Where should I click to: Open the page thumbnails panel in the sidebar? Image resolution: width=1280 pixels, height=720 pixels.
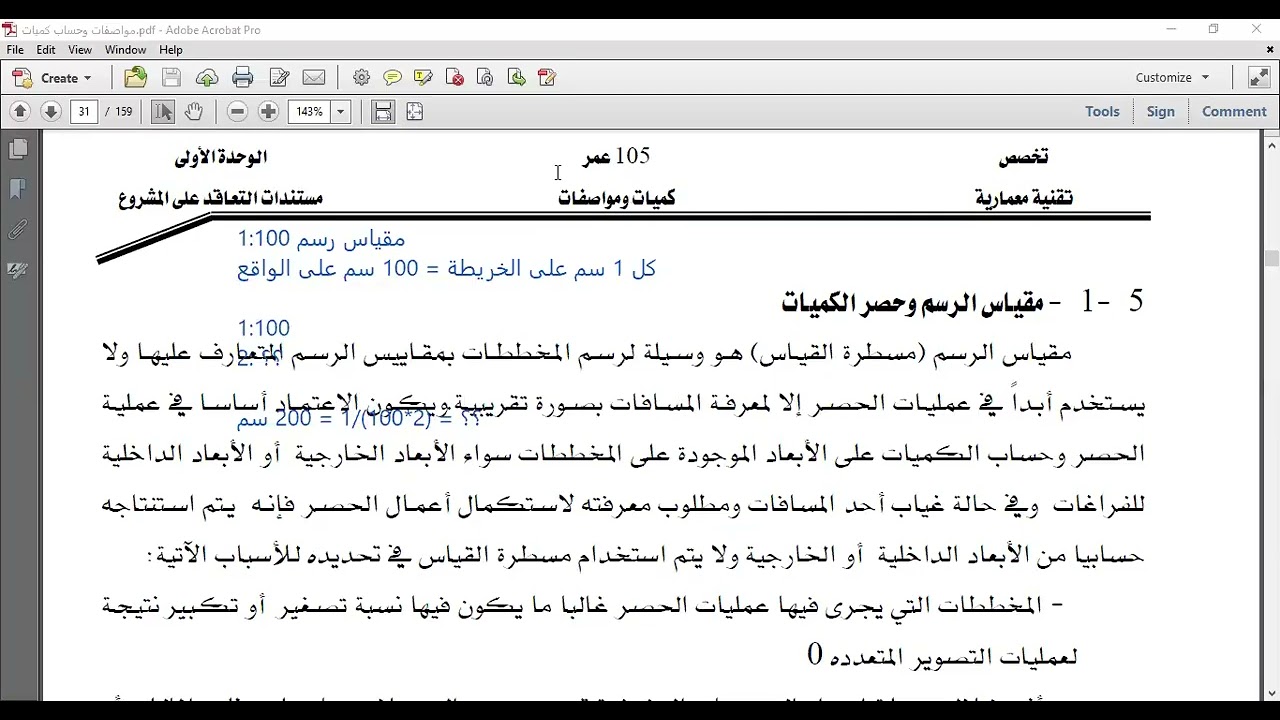[18, 150]
